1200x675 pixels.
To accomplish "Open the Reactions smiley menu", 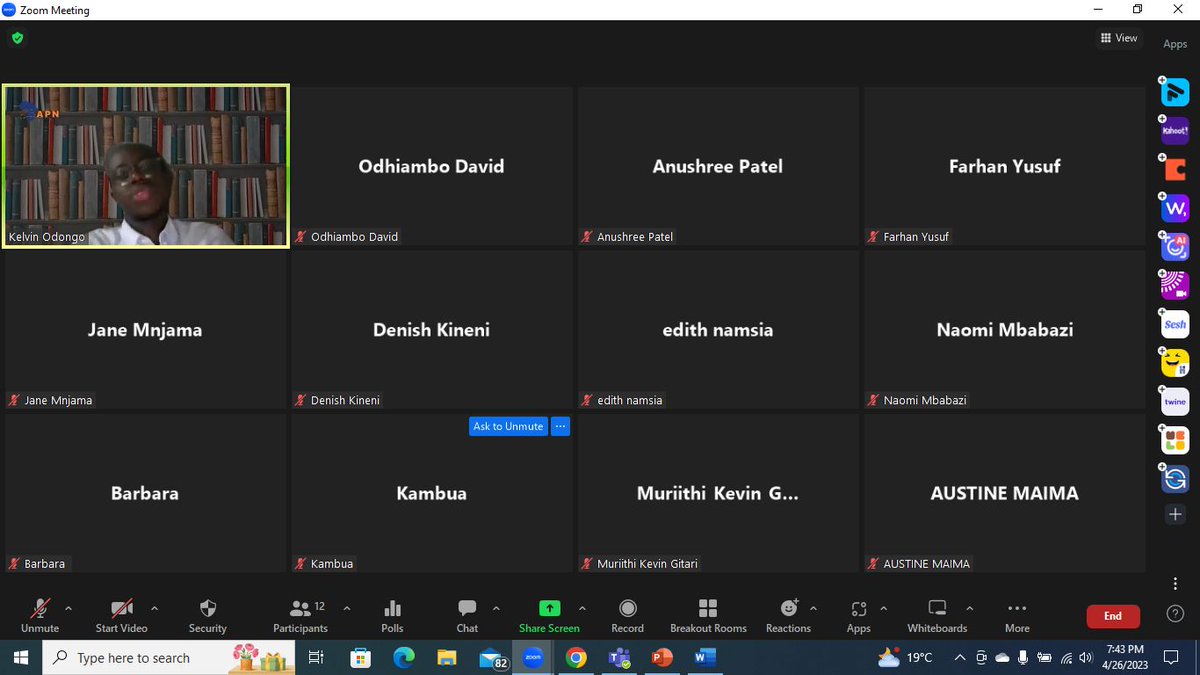I will (789, 615).
